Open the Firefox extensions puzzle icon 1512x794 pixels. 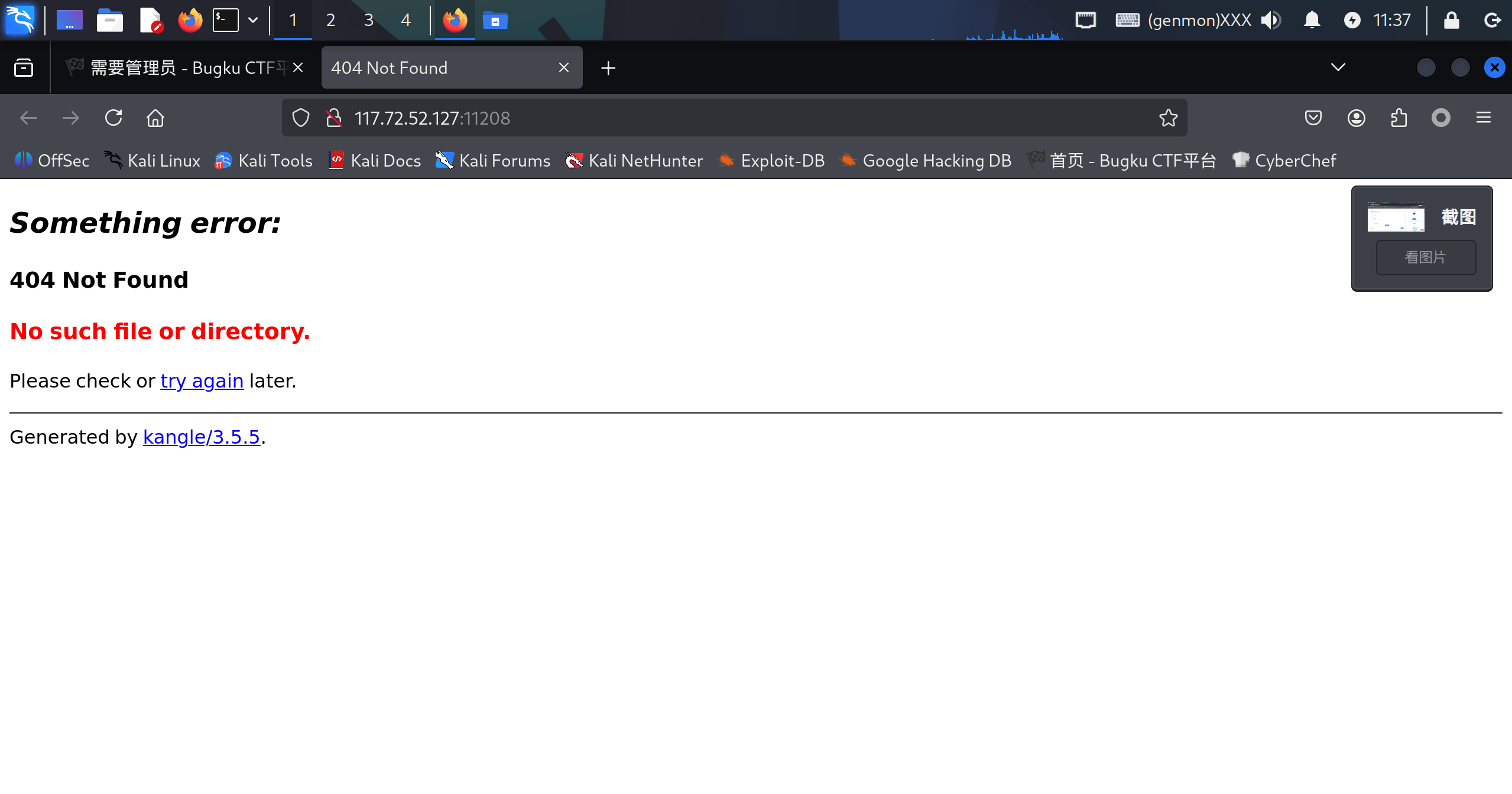click(1399, 118)
